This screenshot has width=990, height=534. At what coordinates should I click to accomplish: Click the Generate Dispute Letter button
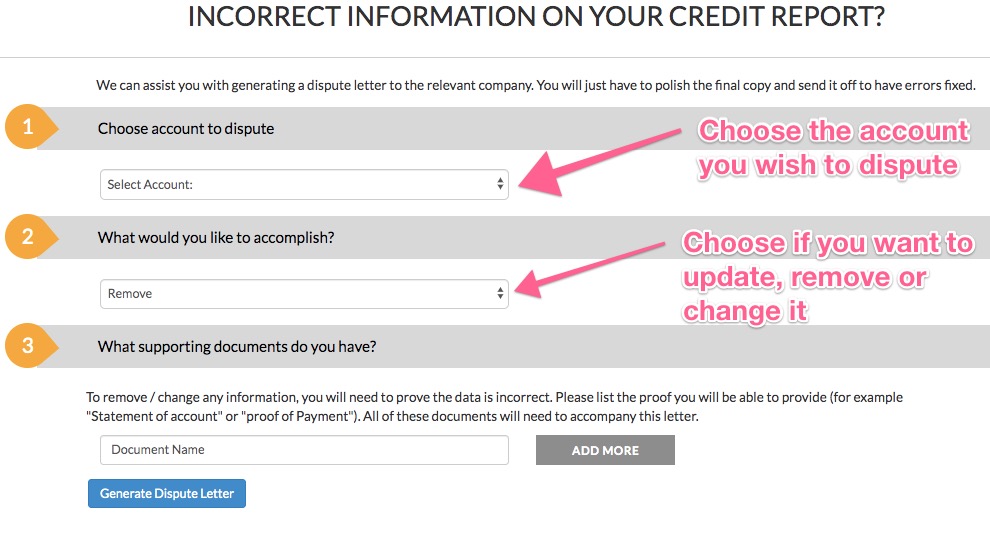click(167, 493)
